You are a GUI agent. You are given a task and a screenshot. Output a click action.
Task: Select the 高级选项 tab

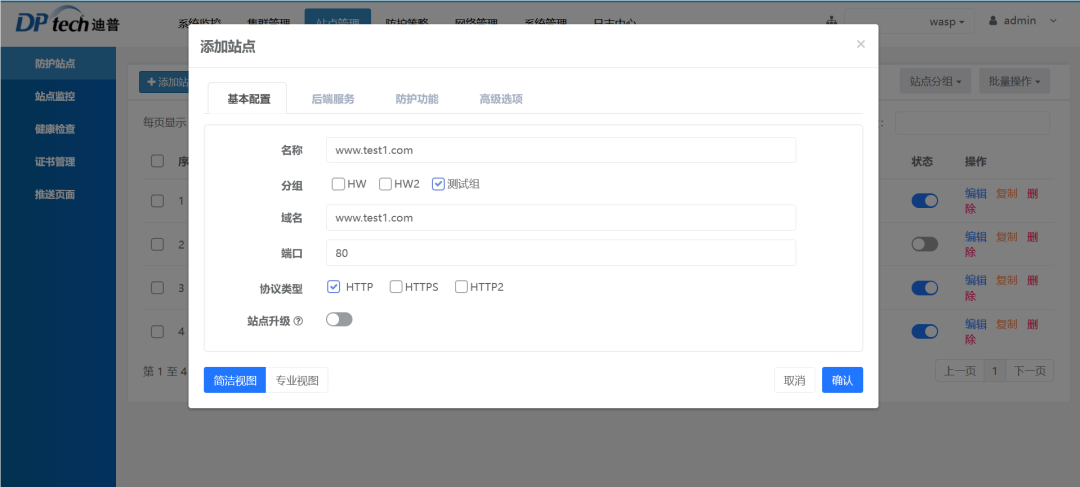[x=501, y=99]
